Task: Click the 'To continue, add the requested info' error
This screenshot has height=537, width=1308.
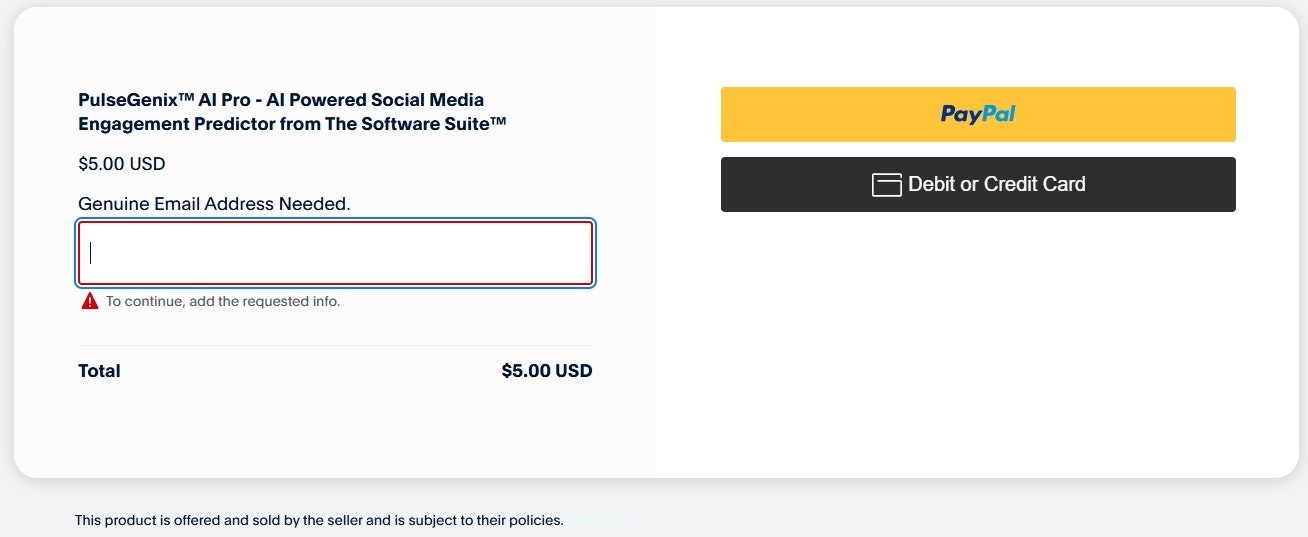Action: click(223, 301)
